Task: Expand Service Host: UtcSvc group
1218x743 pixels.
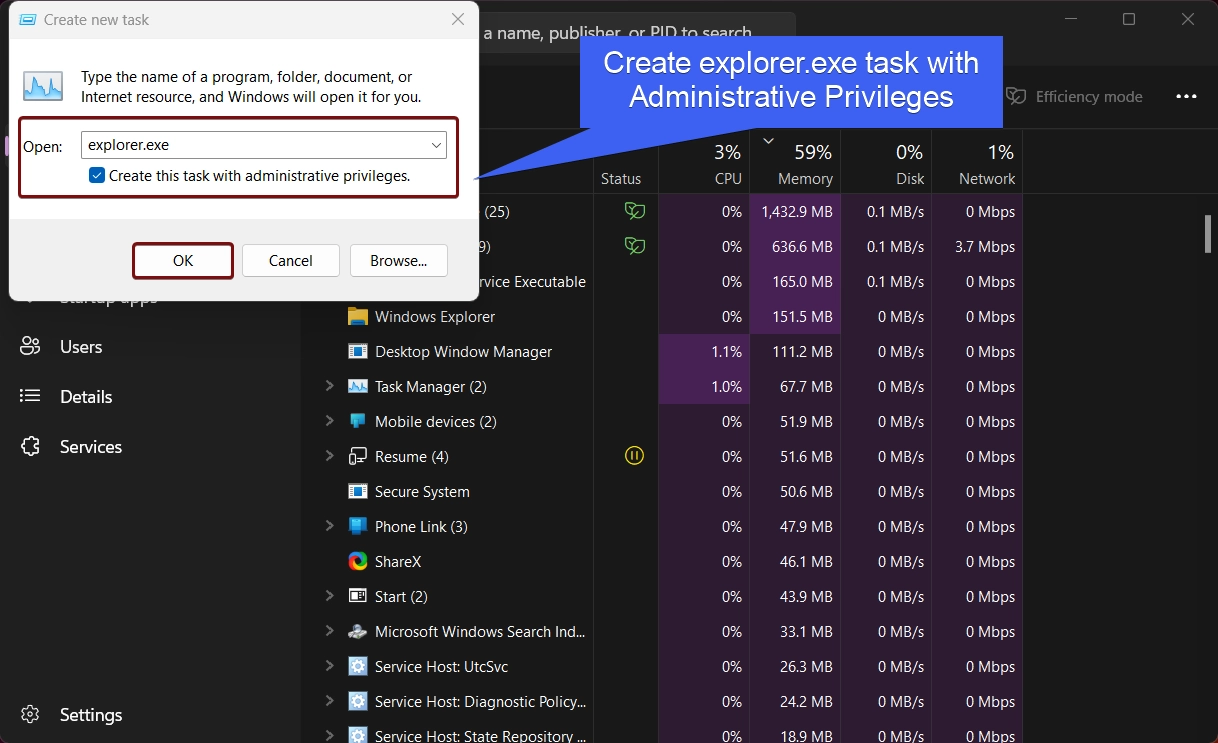Action: 329,666
